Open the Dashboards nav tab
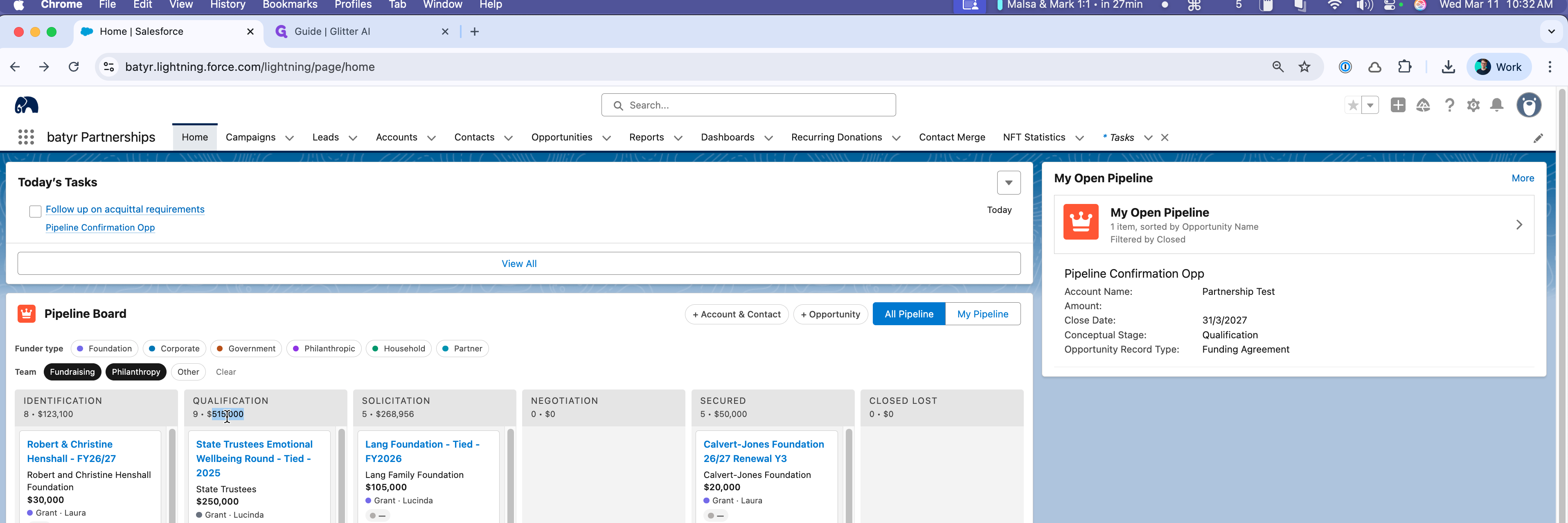The image size is (1568, 523). 728,138
